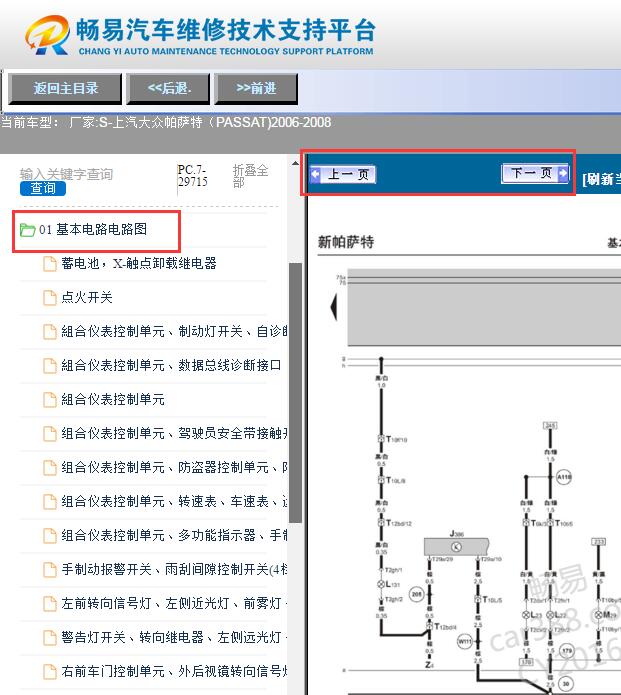Open the PC.7-29715 link
Screen dimensions: 621x695
tap(192, 176)
